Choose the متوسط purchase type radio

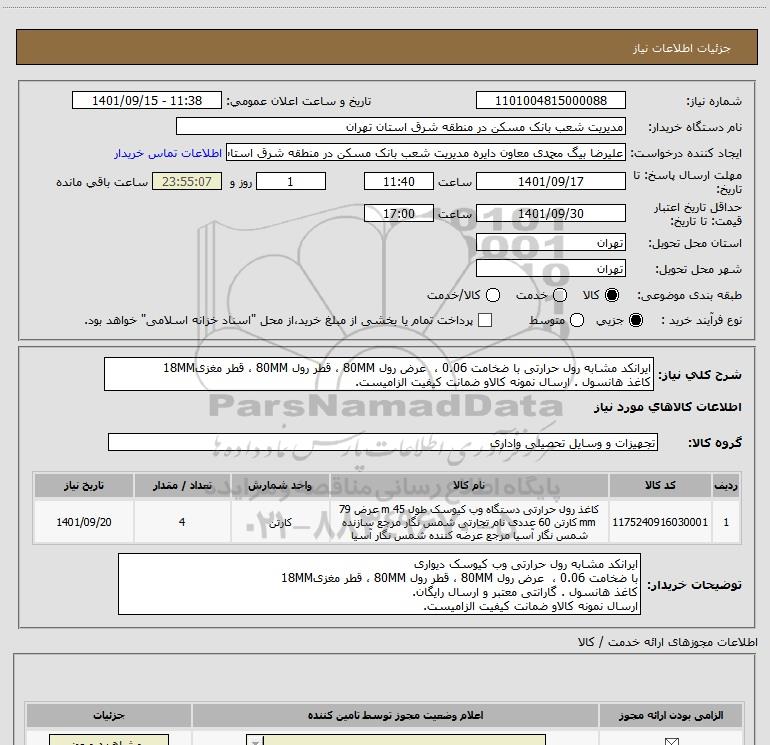[577, 320]
